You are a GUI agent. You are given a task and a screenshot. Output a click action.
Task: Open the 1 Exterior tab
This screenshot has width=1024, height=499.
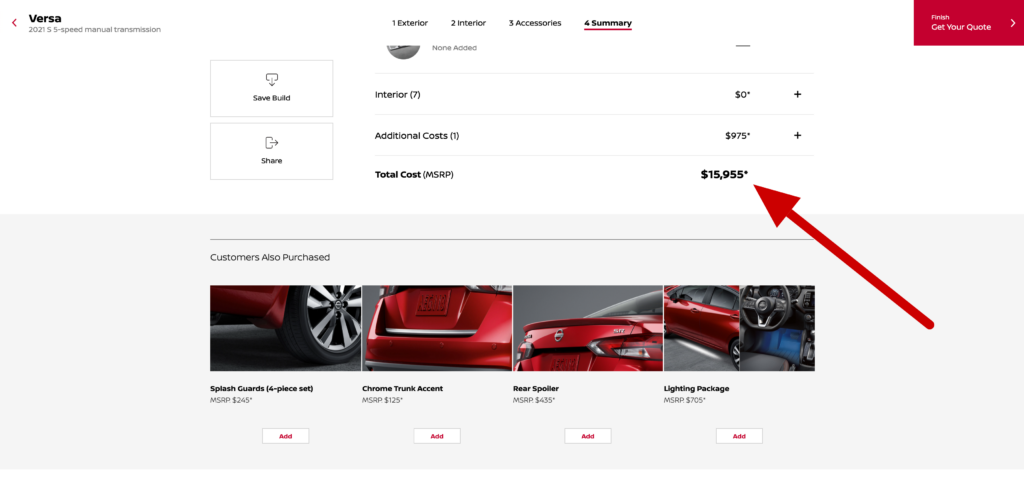click(x=409, y=23)
